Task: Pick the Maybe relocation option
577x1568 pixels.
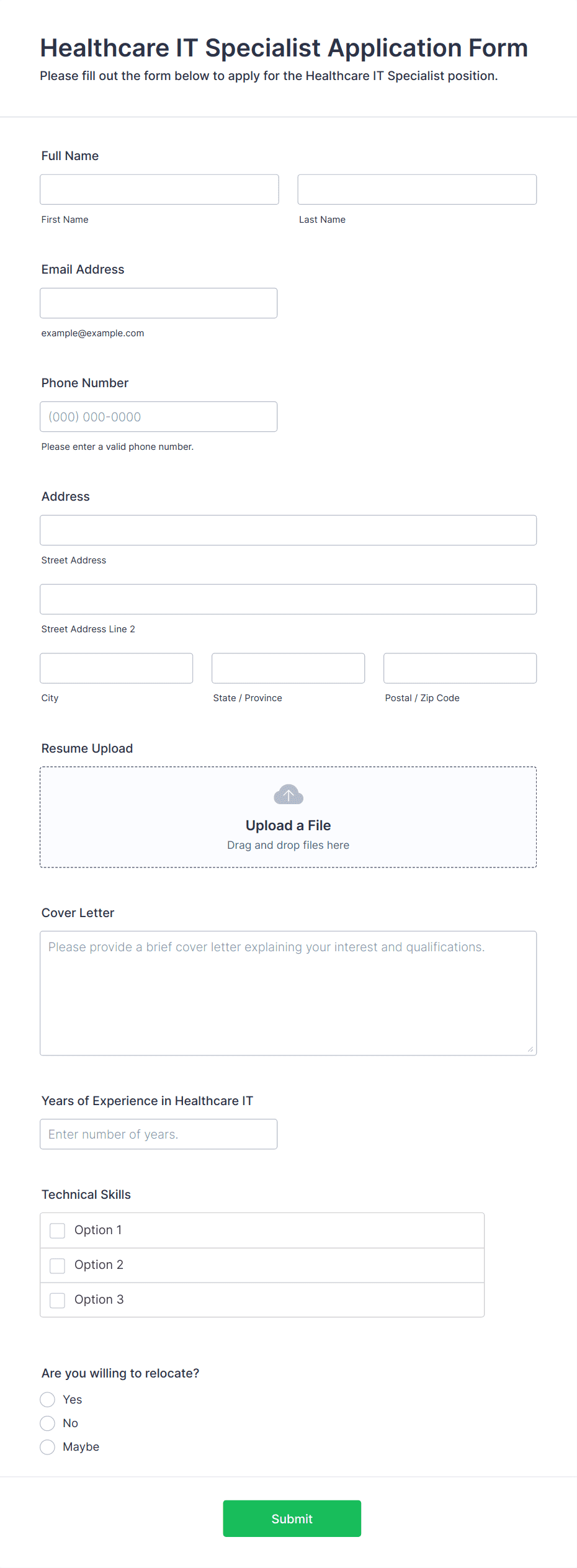Action: (48, 1446)
